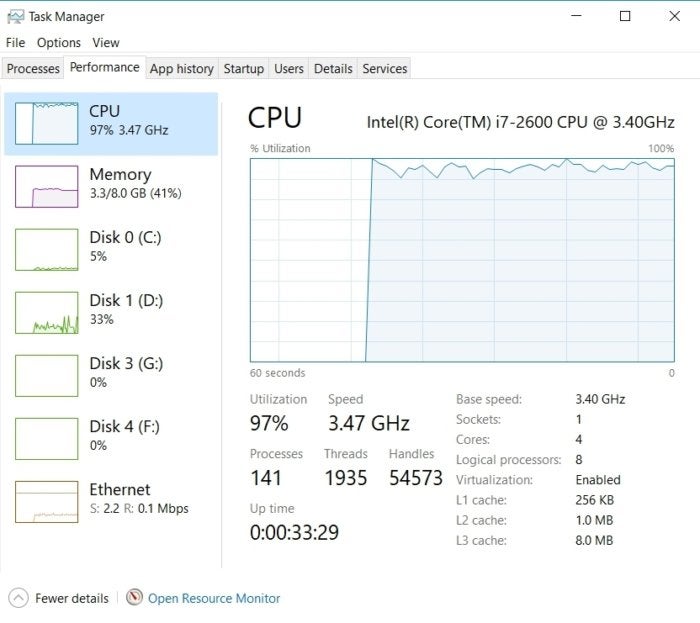Screen dimensions: 700x623
Task: Click the 60 seconds graph label
Action: click(277, 373)
